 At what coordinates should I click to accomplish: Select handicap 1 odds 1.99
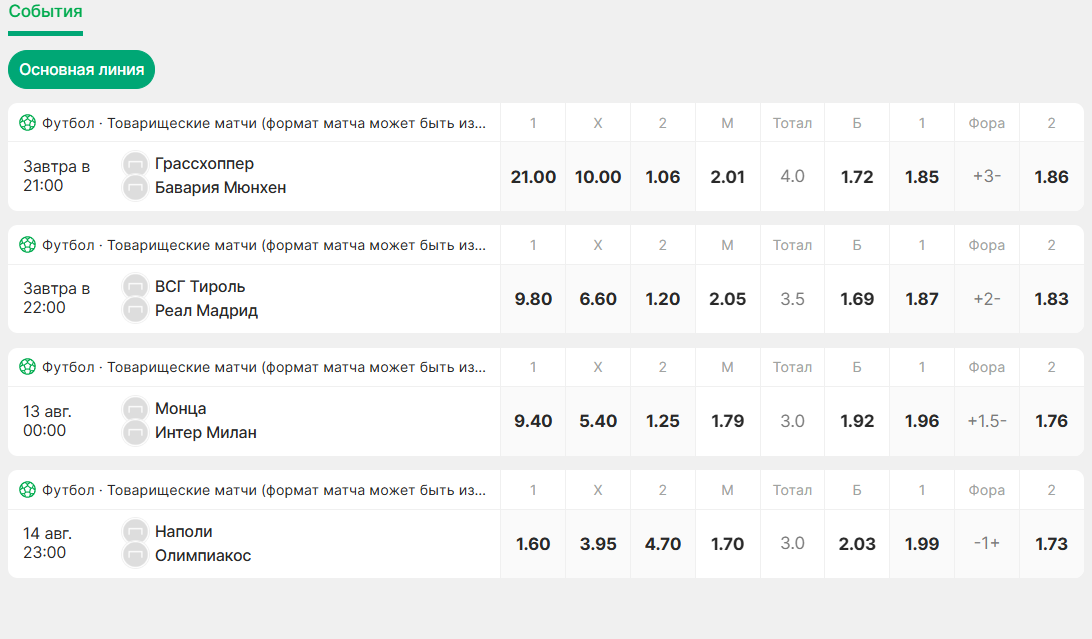[x=921, y=544]
